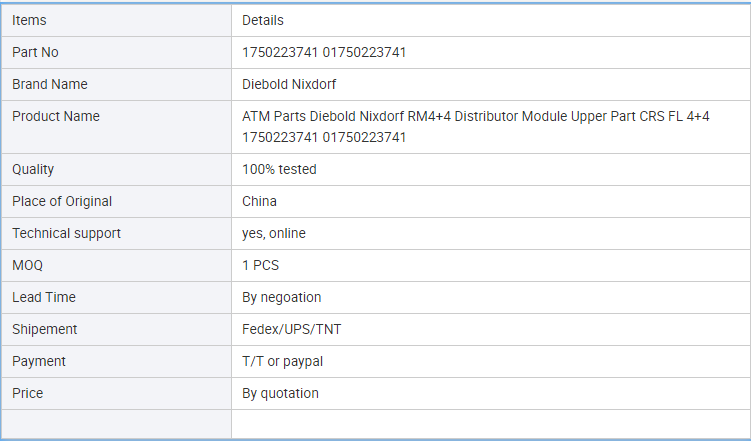Select the Technical support label

pyautogui.click(x=66, y=233)
